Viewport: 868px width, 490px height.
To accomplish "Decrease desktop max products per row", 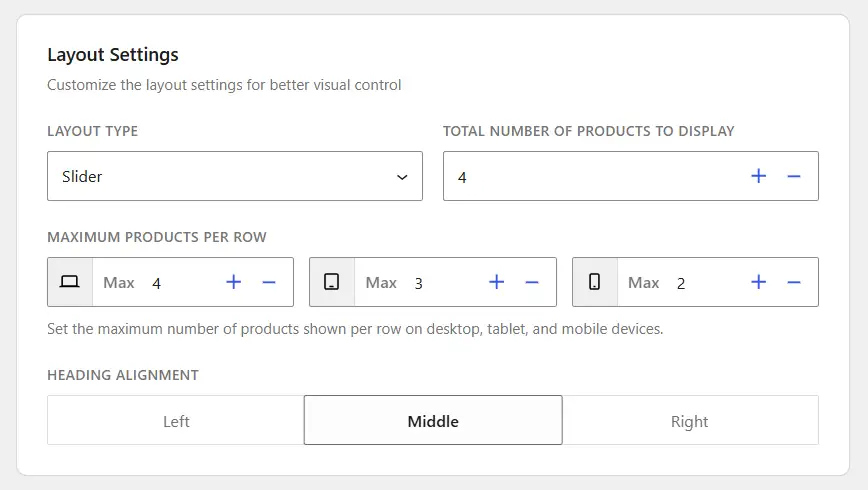I will tap(269, 282).
